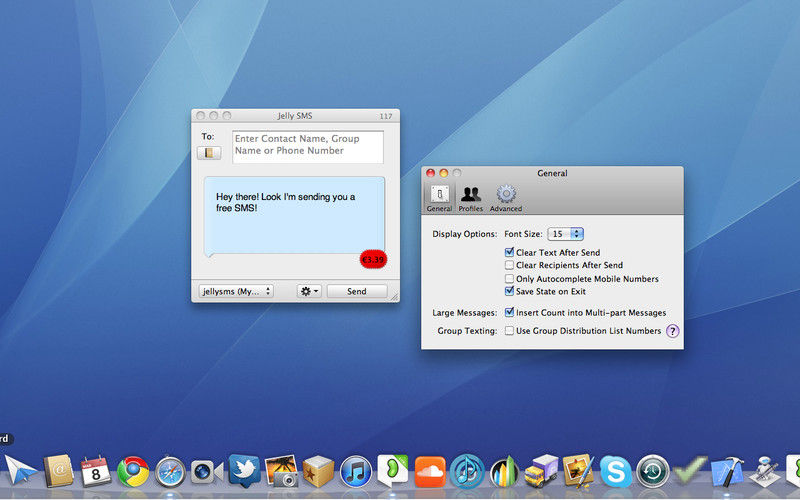Open the colorful skyscrapers app in the Dock
This screenshot has width=800, height=500.
coord(505,472)
